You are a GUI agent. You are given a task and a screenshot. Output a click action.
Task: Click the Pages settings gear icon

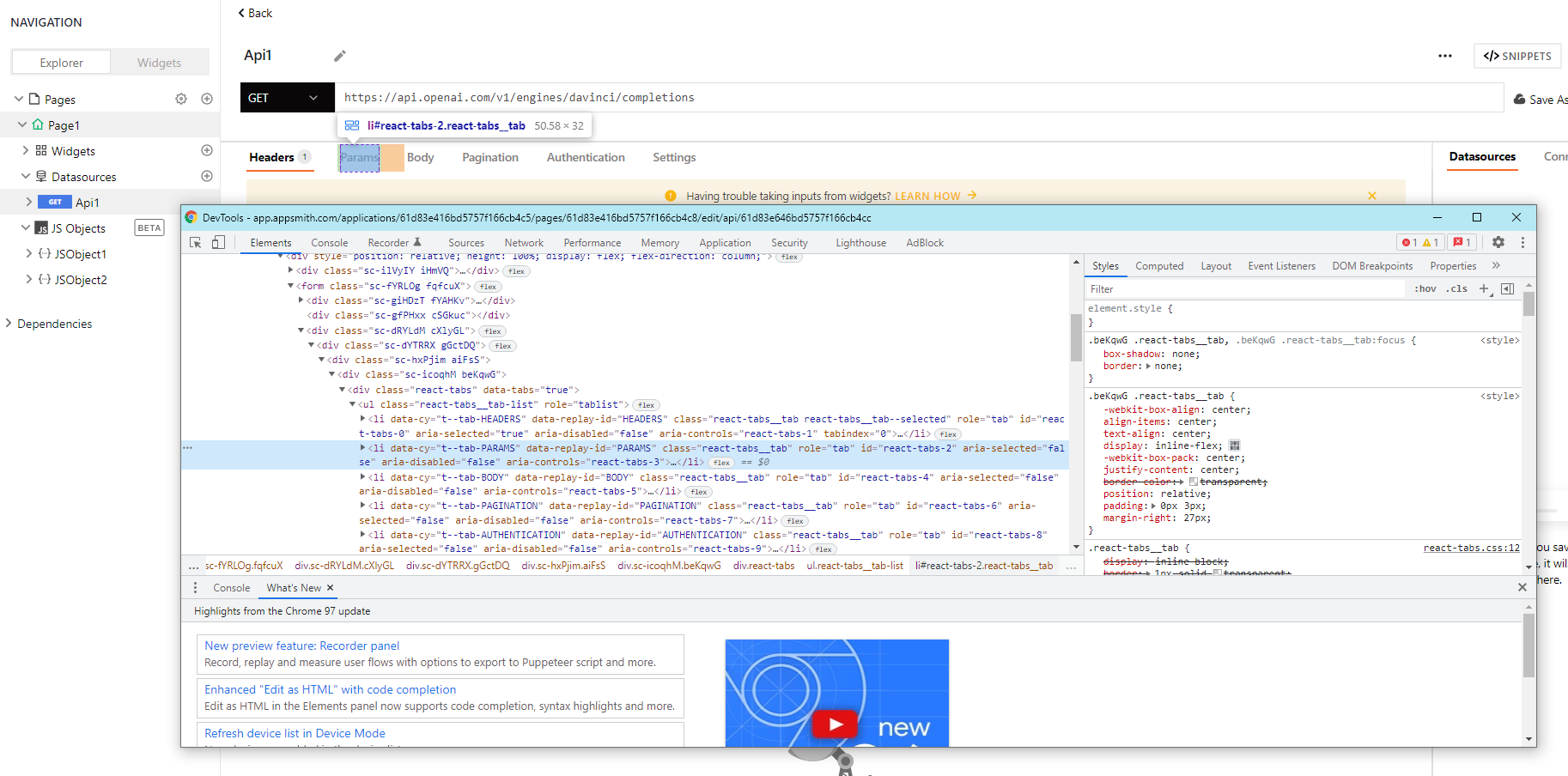181,99
